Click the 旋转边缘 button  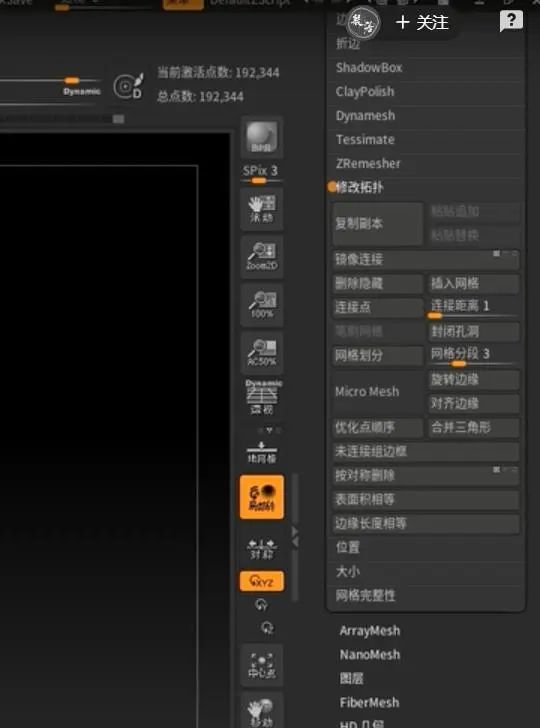click(x=474, y=380)
